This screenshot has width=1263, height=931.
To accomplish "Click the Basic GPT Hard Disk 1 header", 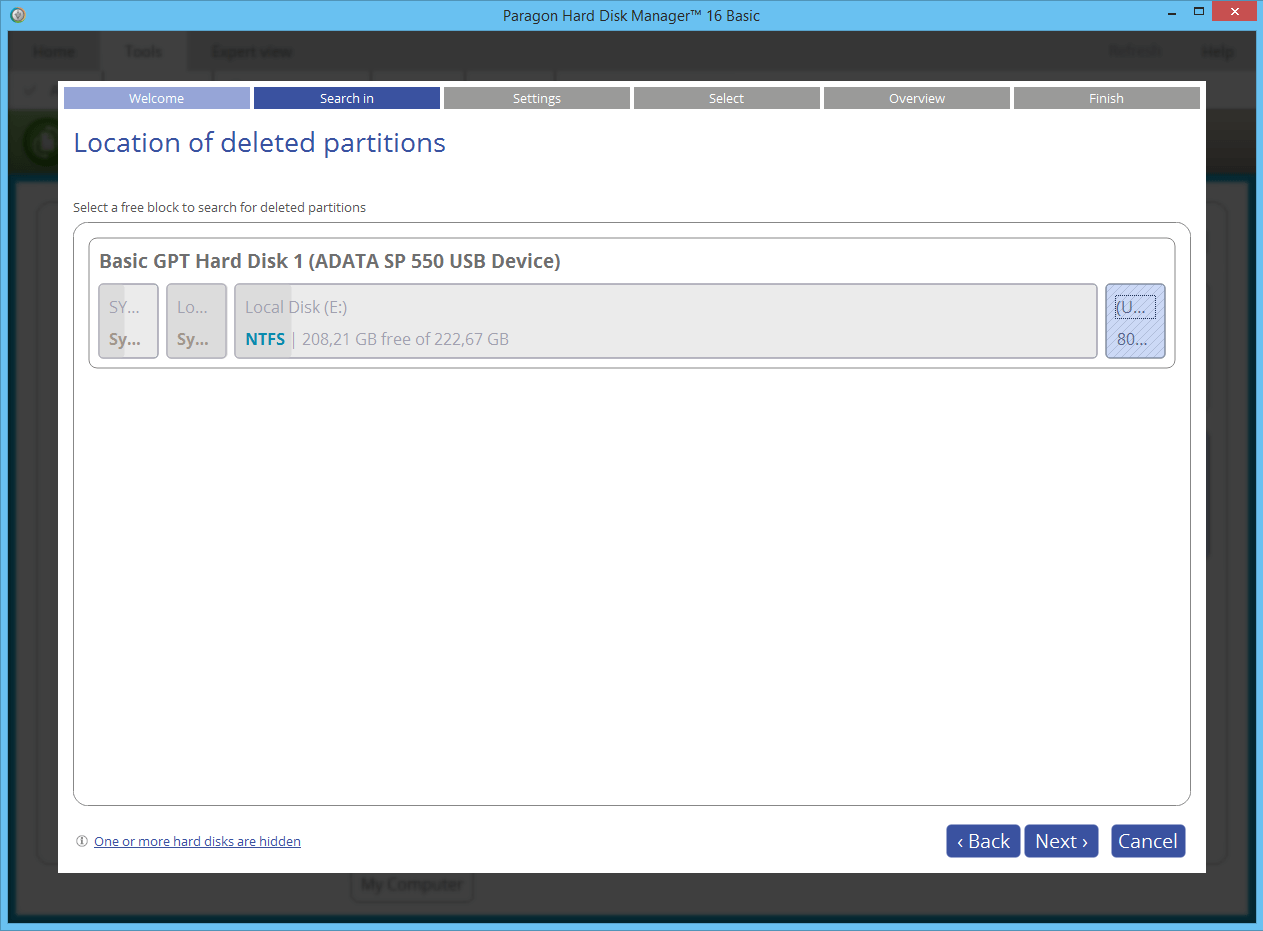I will (x=330, y=261).
